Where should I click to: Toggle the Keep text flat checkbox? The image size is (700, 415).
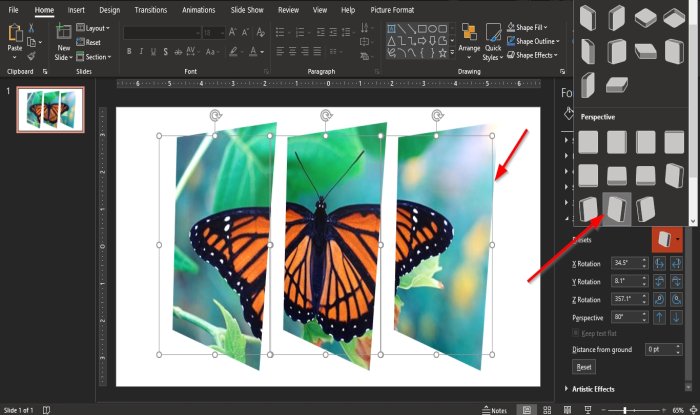(576, 331)
